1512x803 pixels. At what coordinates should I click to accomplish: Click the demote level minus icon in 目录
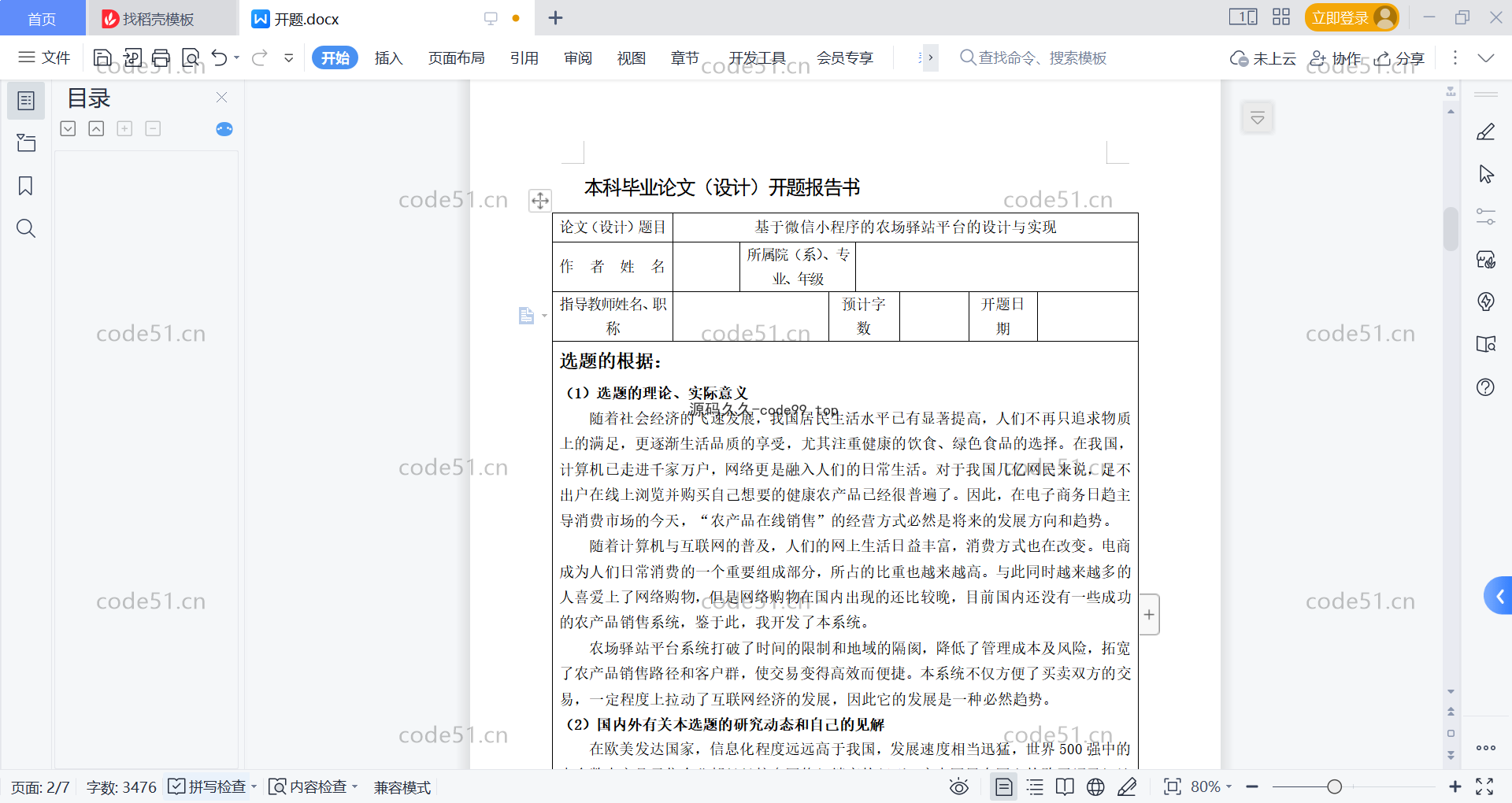pyautogui.click(x=153, y=128)
